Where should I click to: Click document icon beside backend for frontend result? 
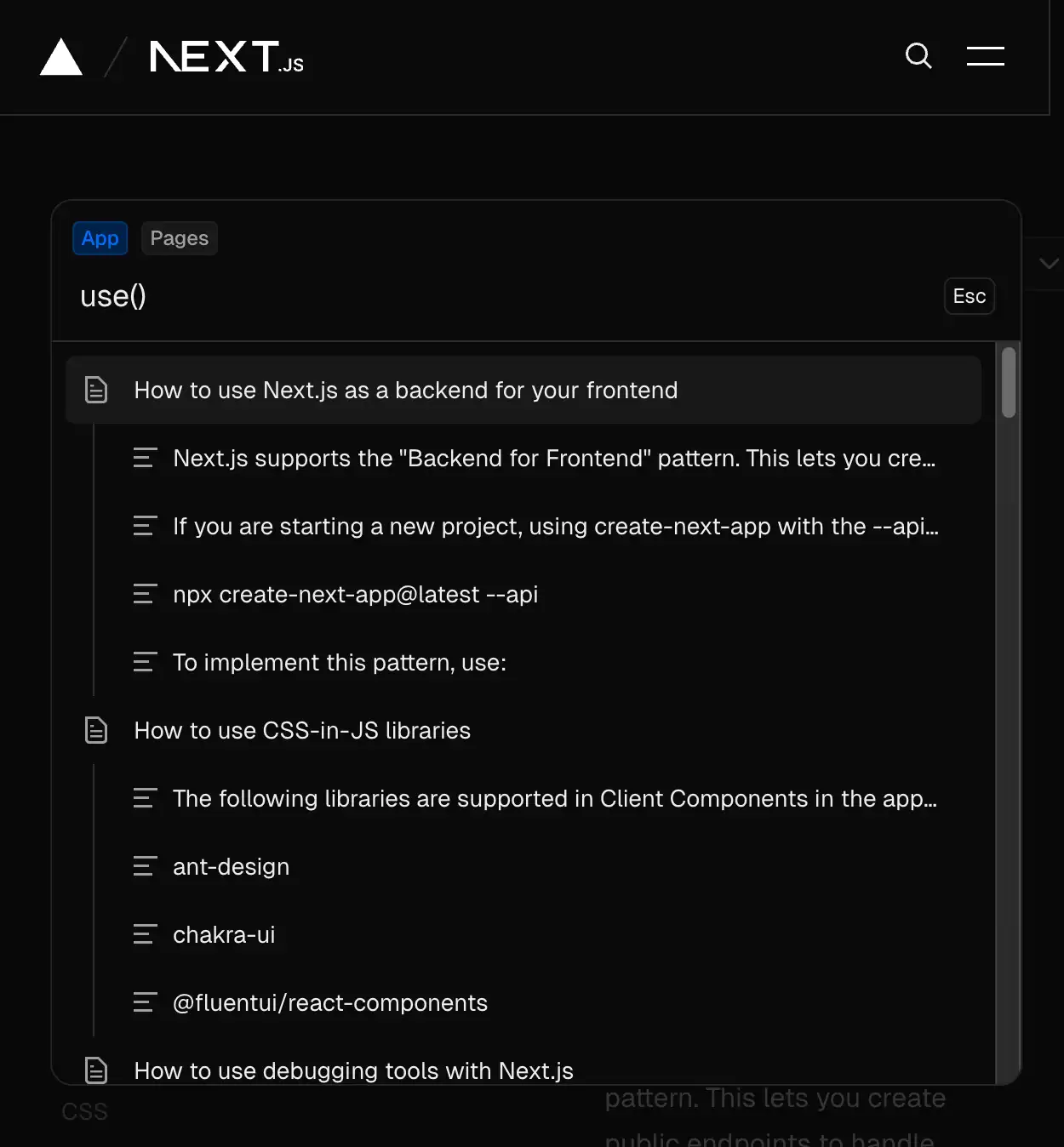(96, 390)
